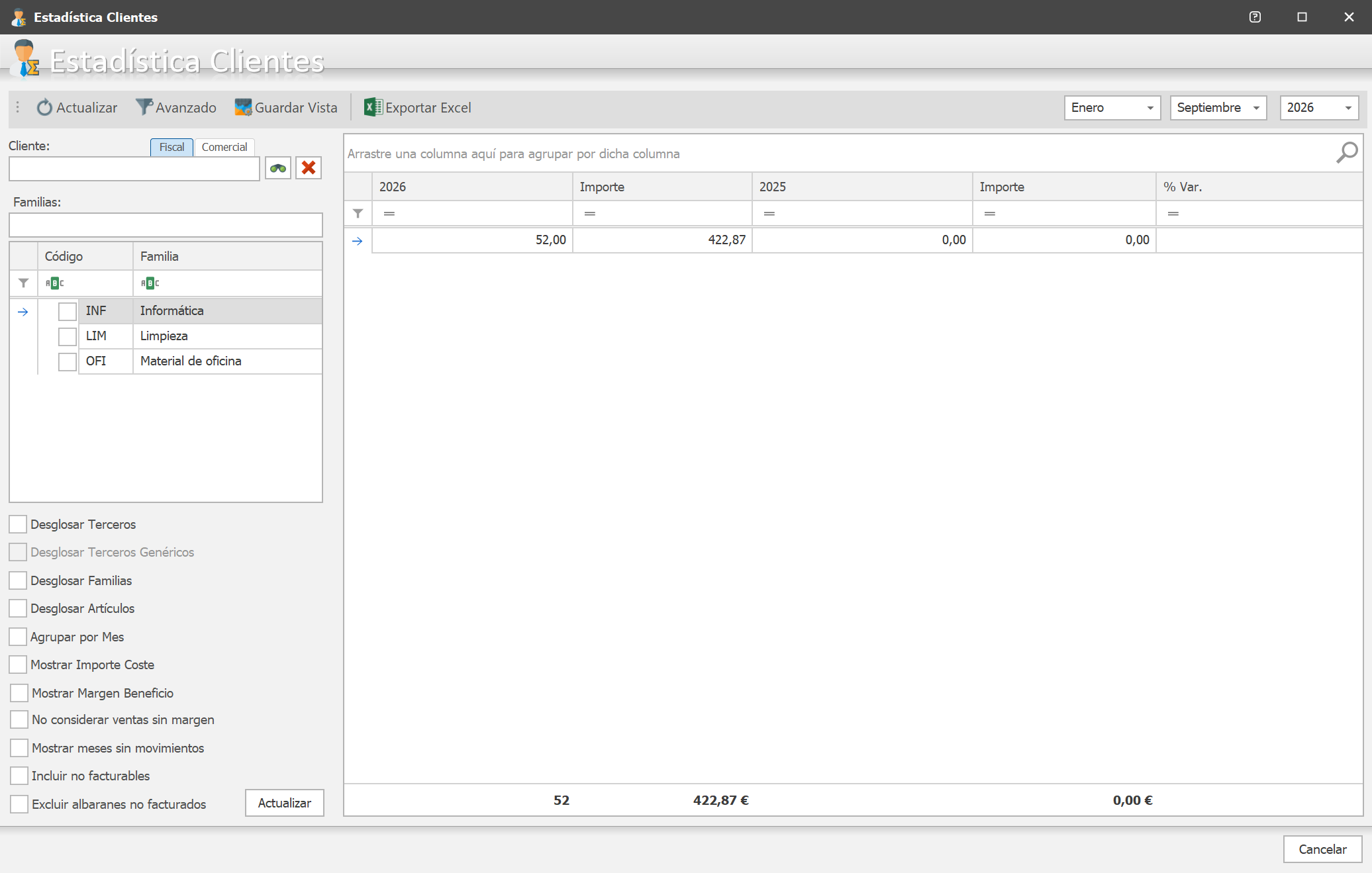This screenshot has height=873, width=1372.
Task: Toggle Mostrar Importe Coste checkbox
Action: tap(18, 665)
